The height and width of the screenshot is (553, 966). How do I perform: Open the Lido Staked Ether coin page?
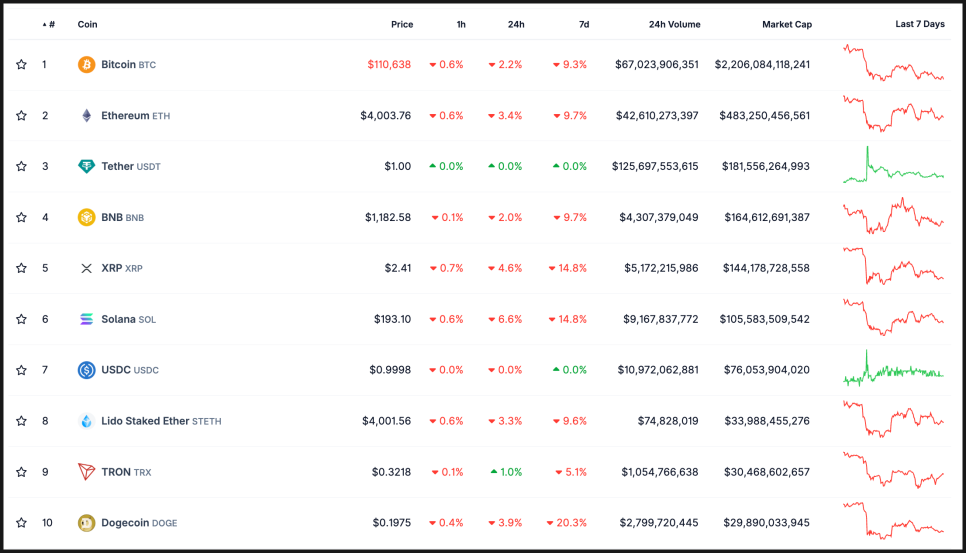(145, 421)
